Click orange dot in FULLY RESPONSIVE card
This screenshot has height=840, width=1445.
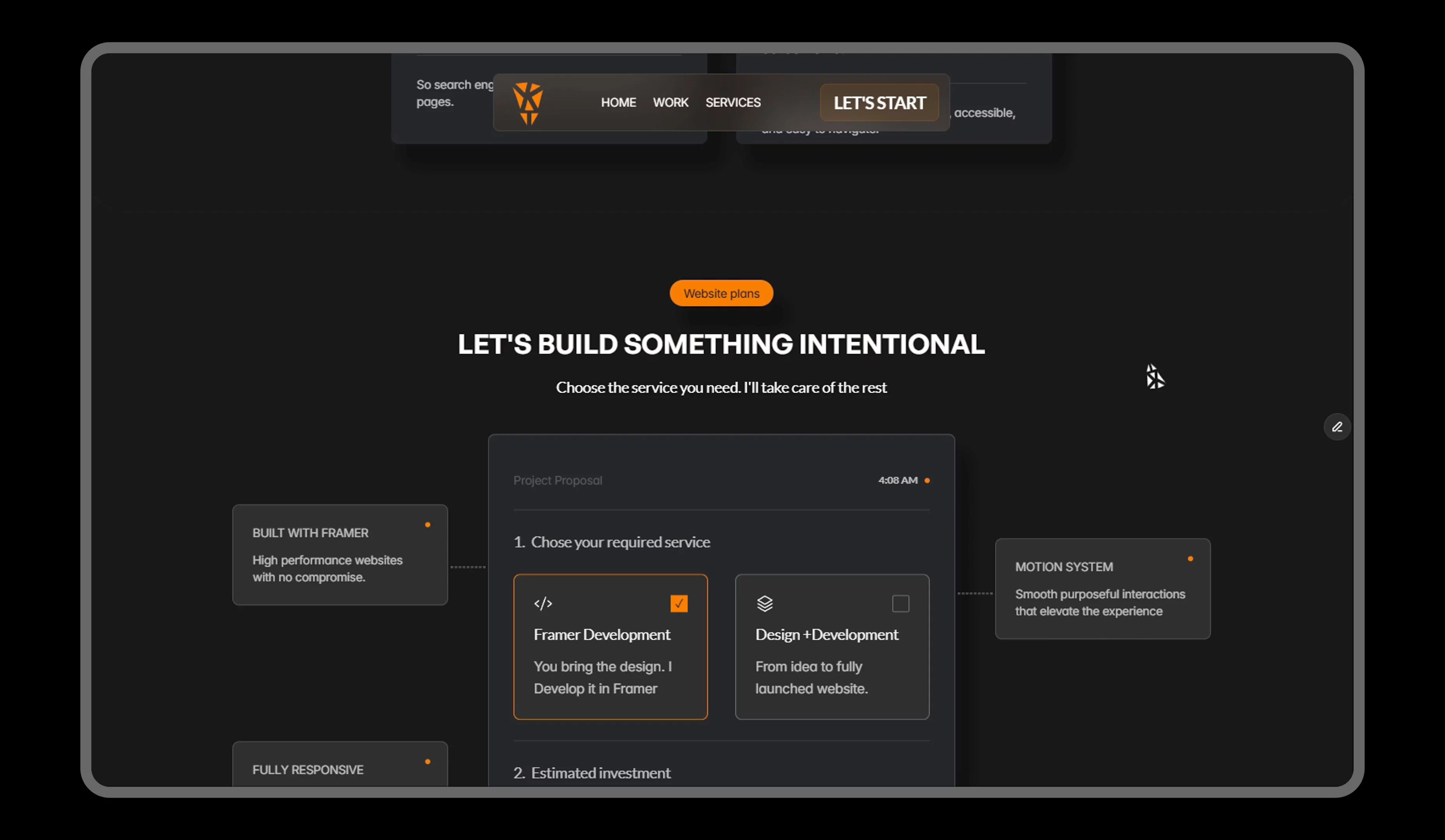[x=427, y=761]
